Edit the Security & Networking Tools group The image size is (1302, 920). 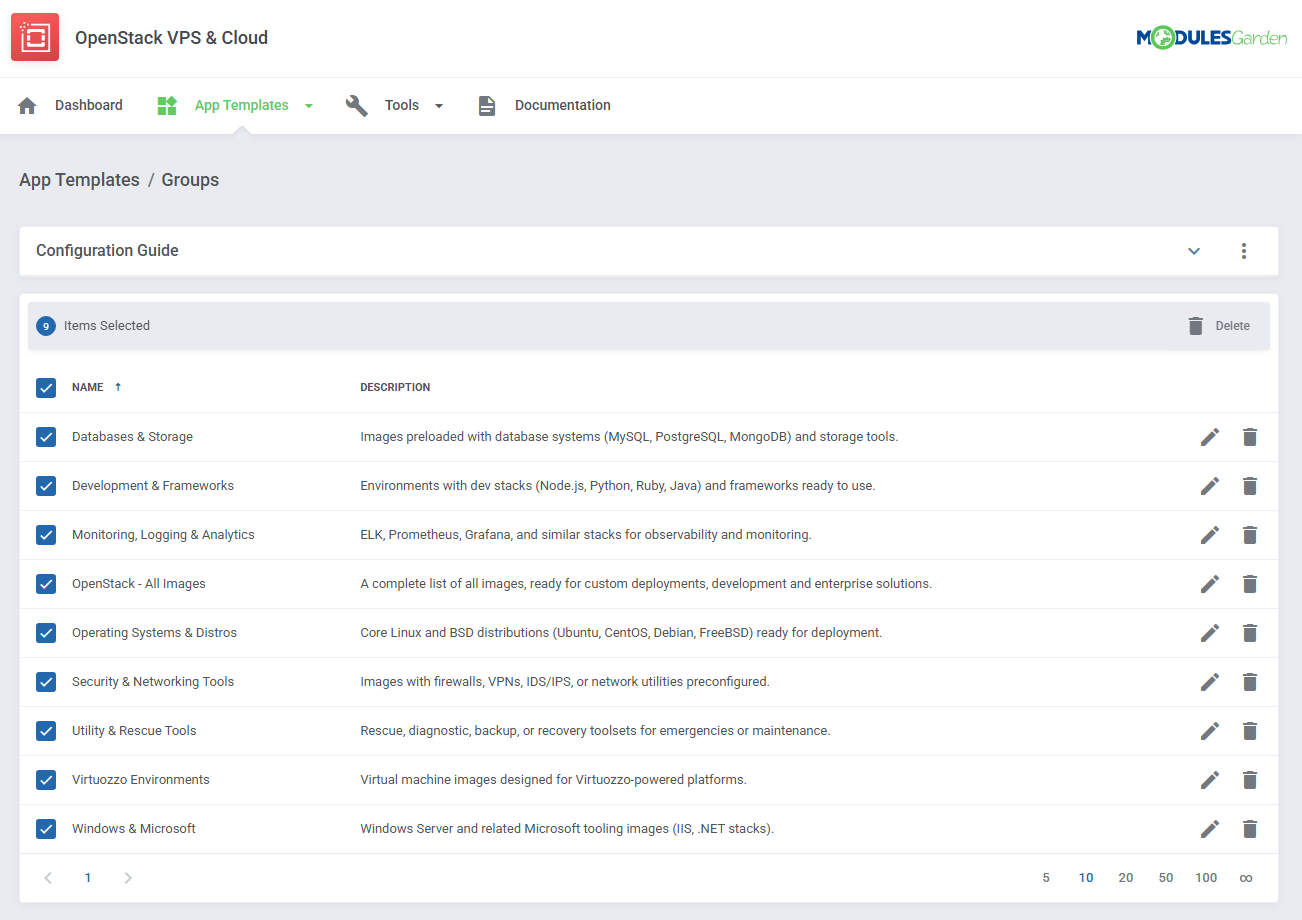click(x=1210, y=682)
